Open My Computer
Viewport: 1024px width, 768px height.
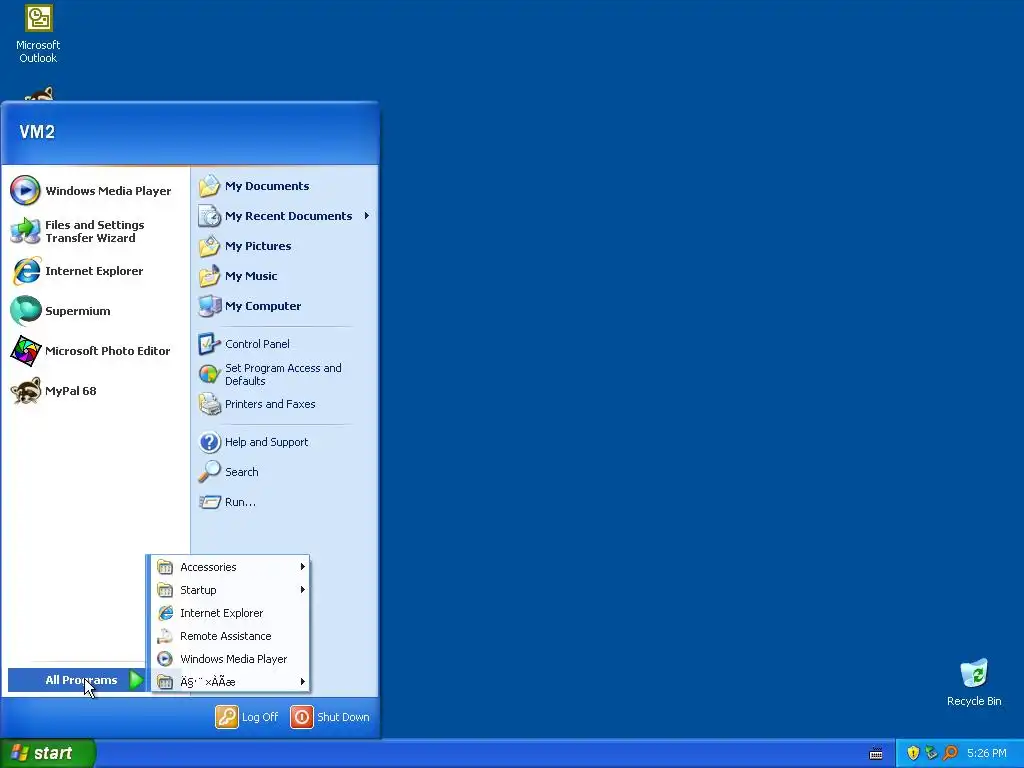click(284, 306)
